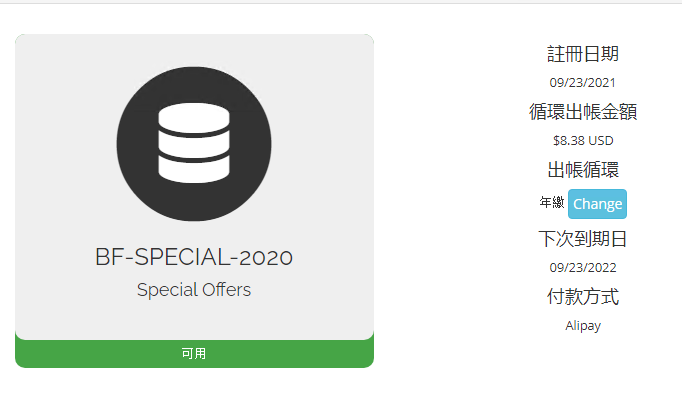The height and width of the screenshot is (403, 682).
Task: Select the $8.38 USD amount
Action: 583,141
